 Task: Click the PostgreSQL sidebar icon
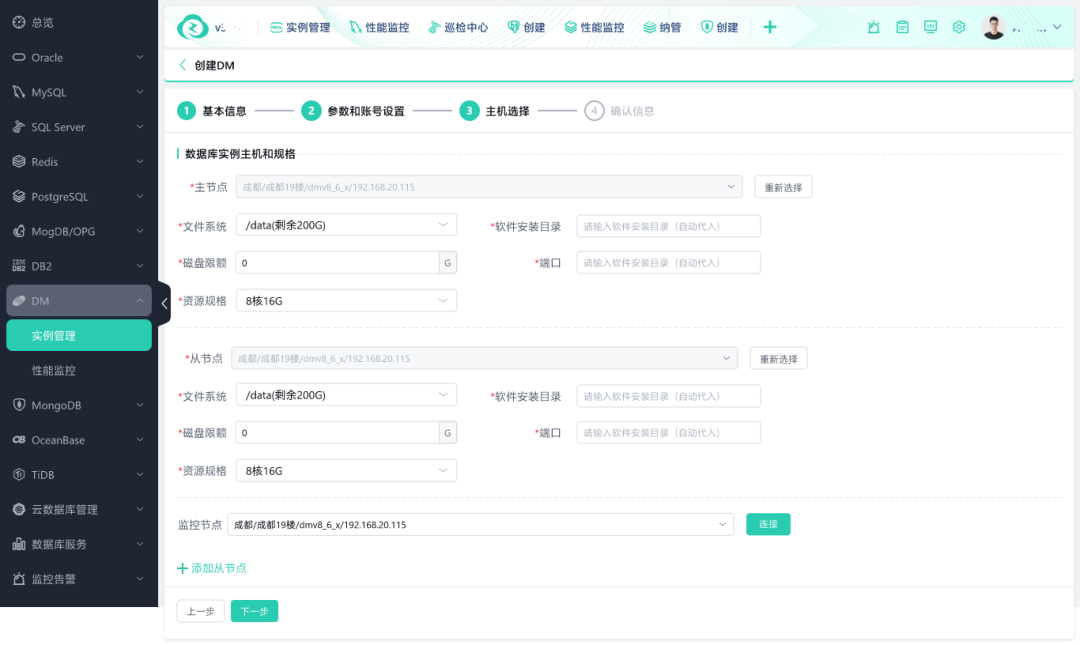pyautogui.click(x=19, y=196)
